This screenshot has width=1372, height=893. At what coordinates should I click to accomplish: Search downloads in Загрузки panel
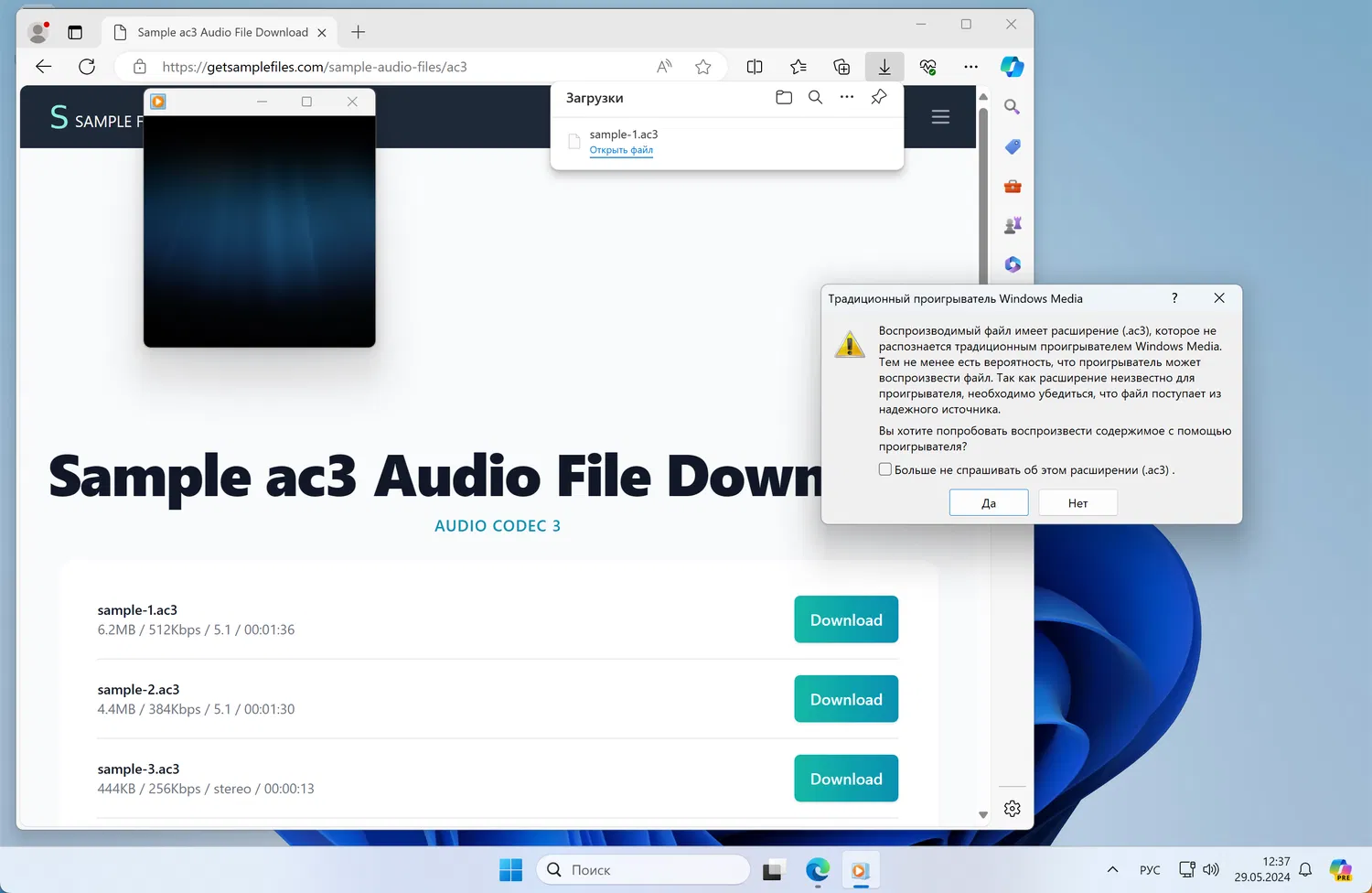click(815, 97)
